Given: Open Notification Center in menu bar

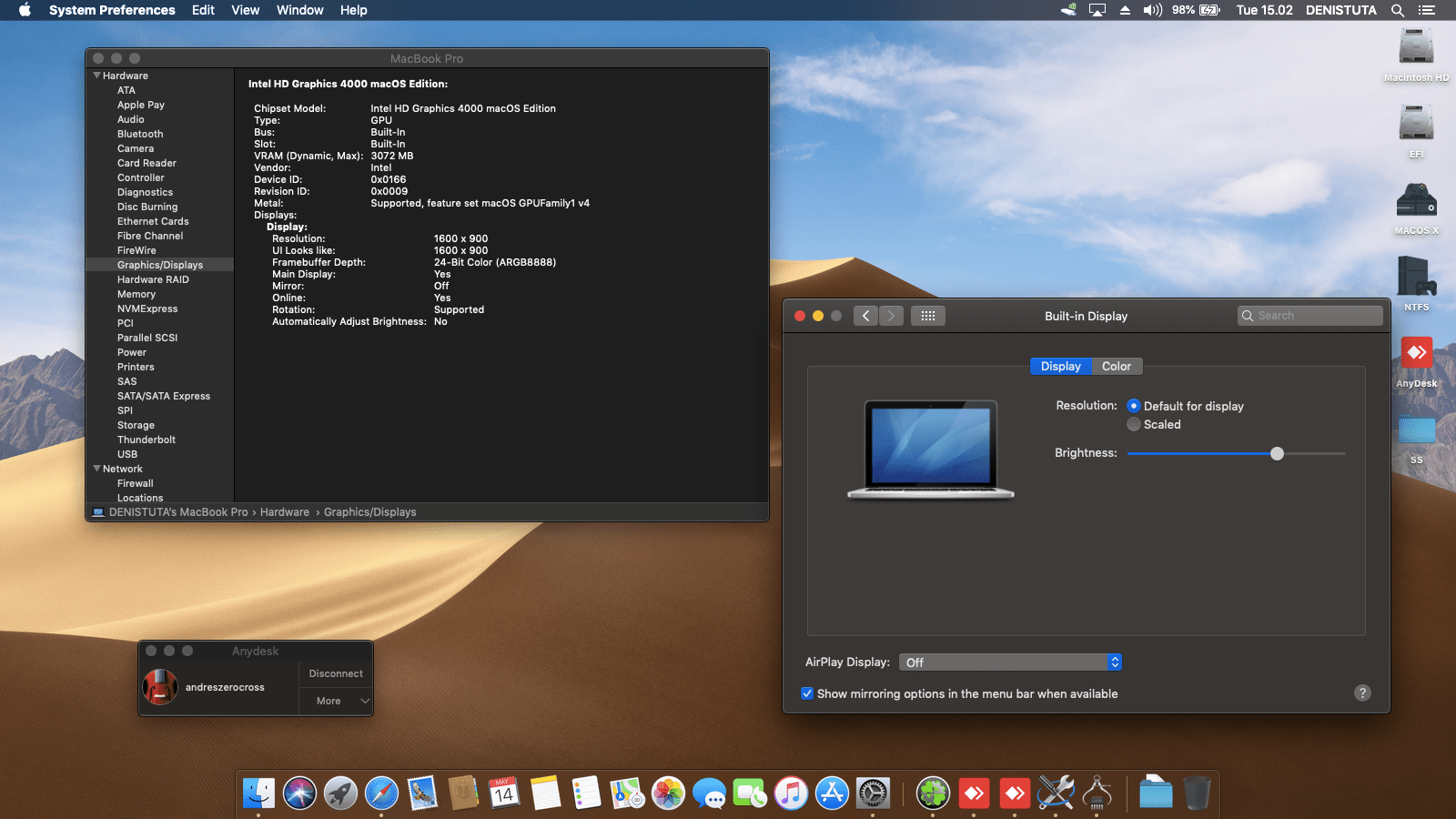Looking at the screenshot, I should pyautogui.click(x=1426, y=10).
